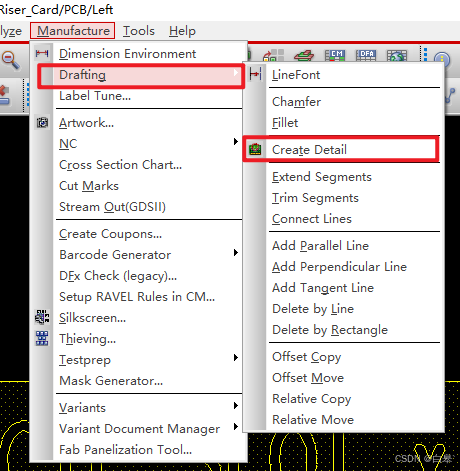460x471 pixels.
Task: Click the Dimension Environment icon
Action: click(42, 53)
